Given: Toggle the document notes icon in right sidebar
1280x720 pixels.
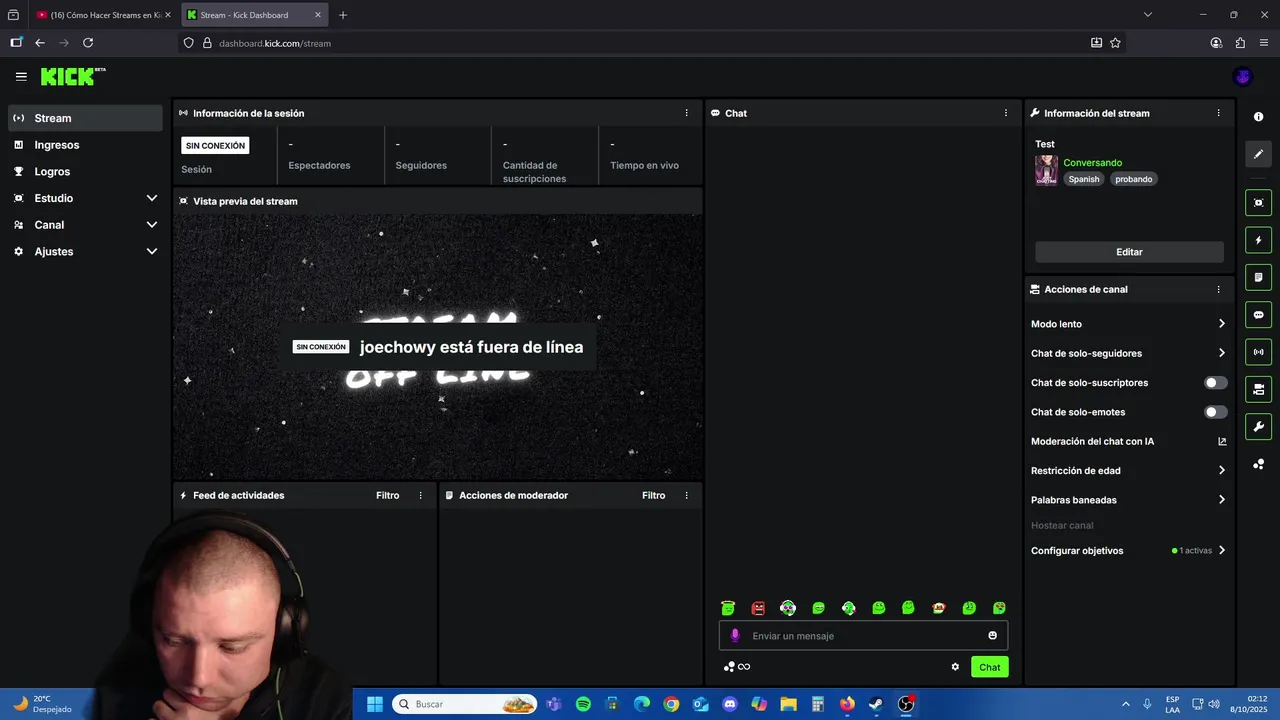Looking at the screenshot, I should [x=1258, y=277].
